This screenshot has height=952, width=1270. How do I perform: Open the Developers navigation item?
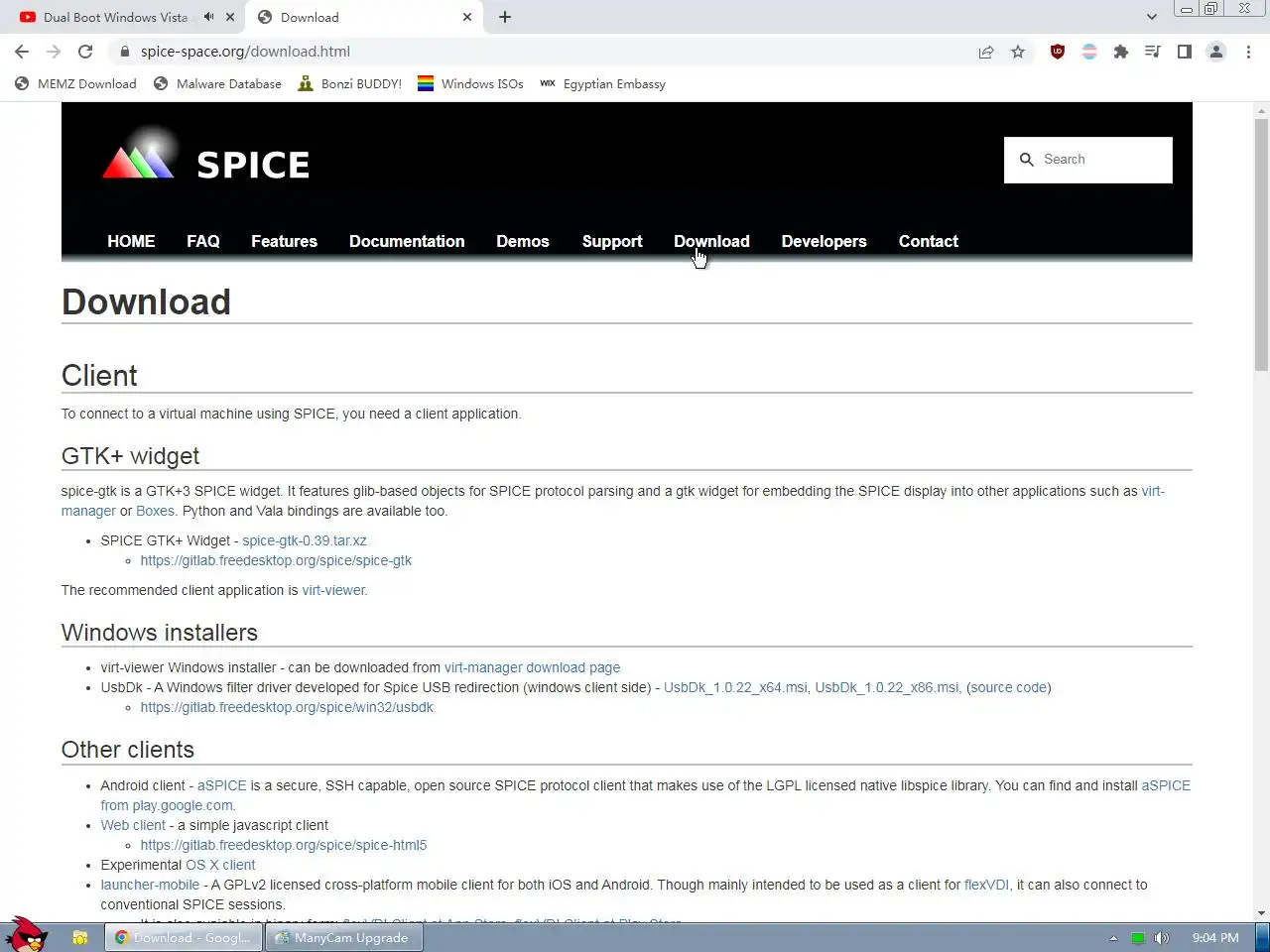(x=824, y=241)
